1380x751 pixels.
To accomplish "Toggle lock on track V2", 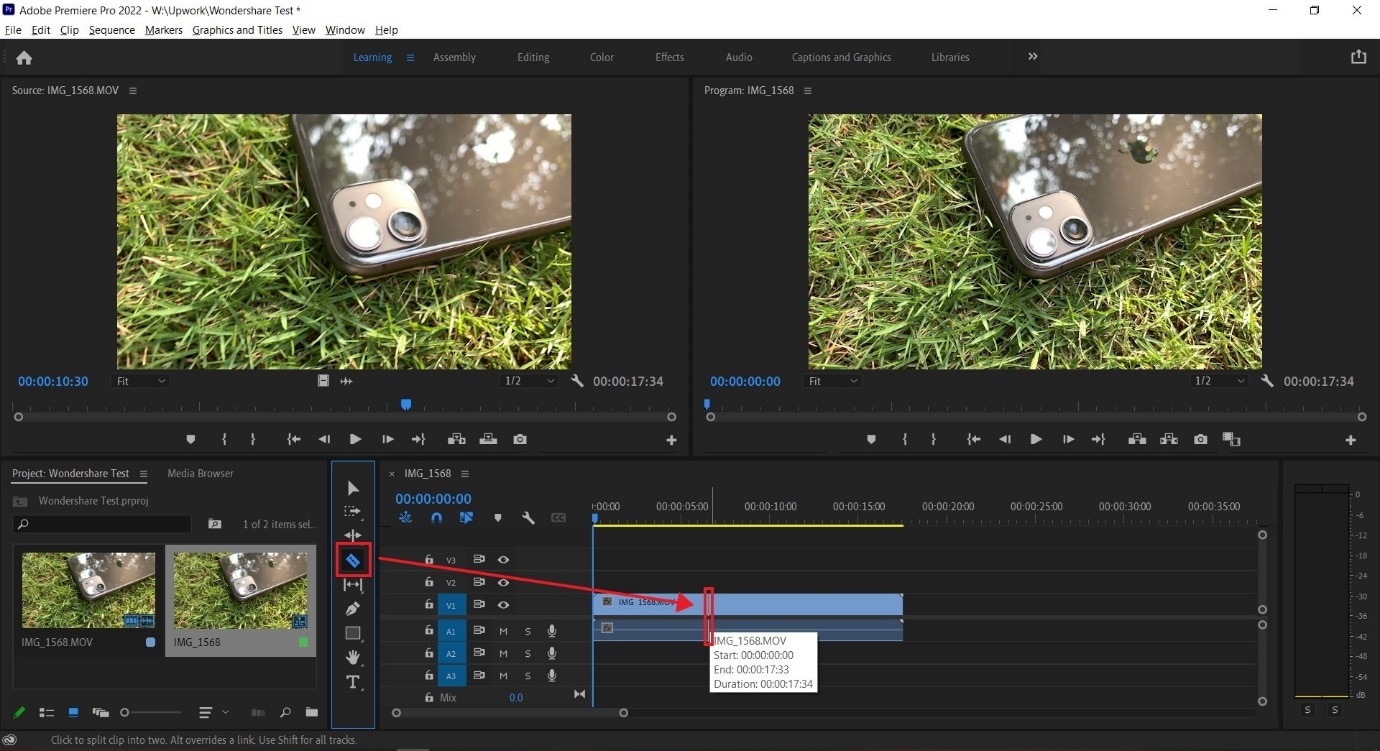I will [429, 582].
